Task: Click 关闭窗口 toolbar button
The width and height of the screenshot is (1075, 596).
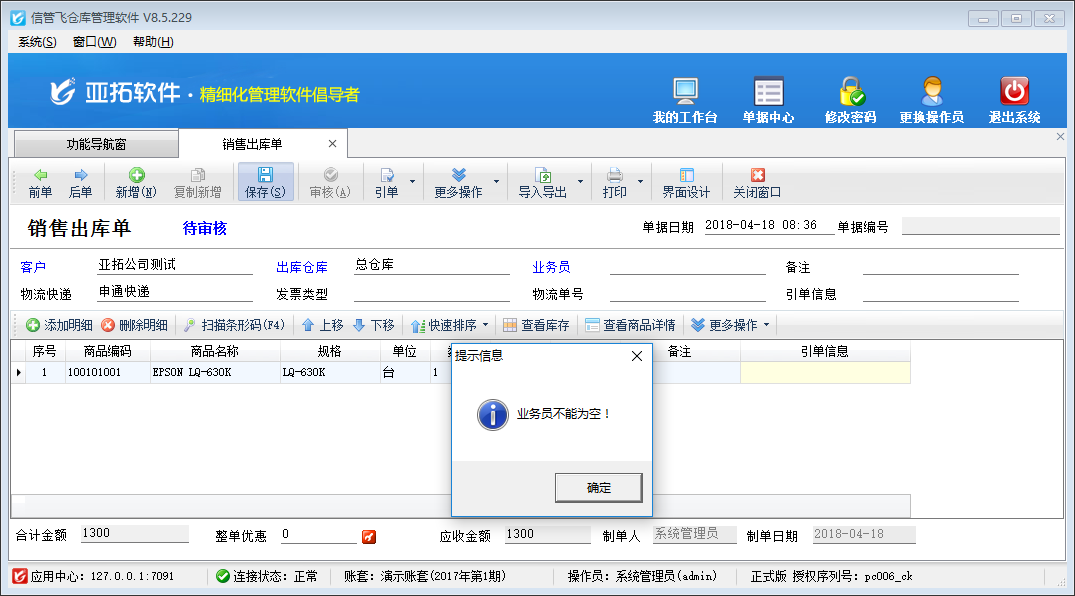Action: 757,182
